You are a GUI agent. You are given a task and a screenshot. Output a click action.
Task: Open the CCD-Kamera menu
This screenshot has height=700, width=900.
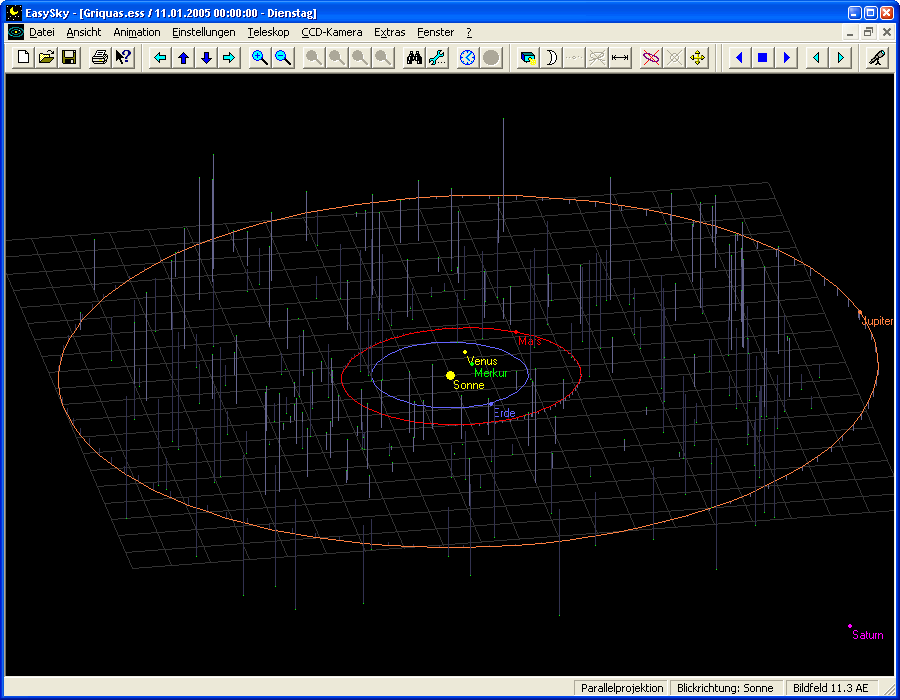tap(332, 32)
